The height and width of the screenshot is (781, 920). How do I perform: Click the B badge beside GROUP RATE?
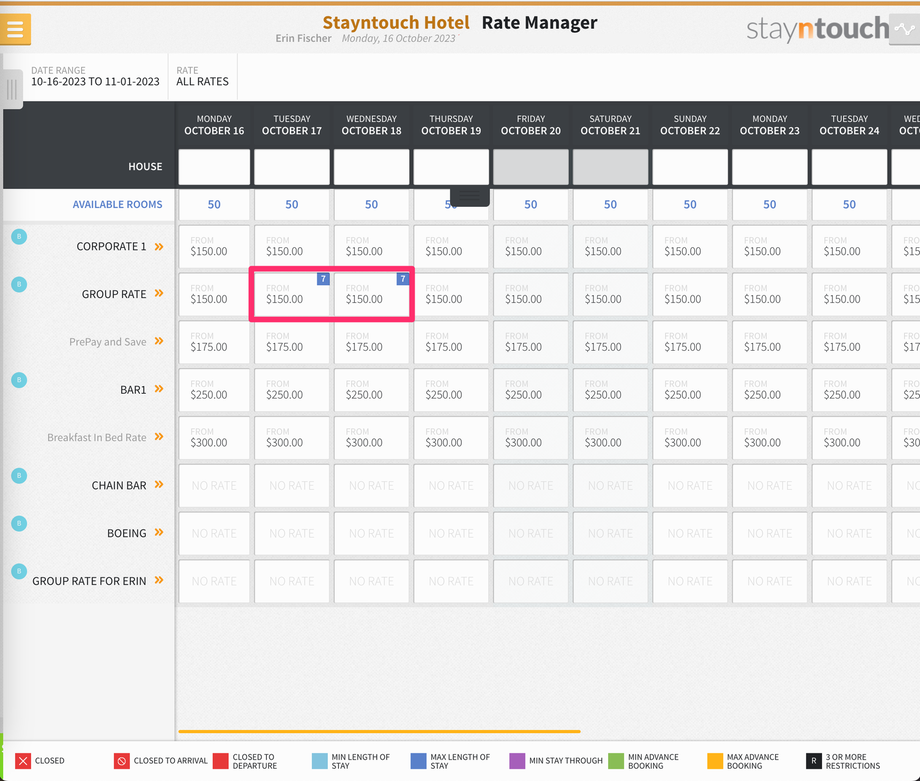(x=19, y=285)
